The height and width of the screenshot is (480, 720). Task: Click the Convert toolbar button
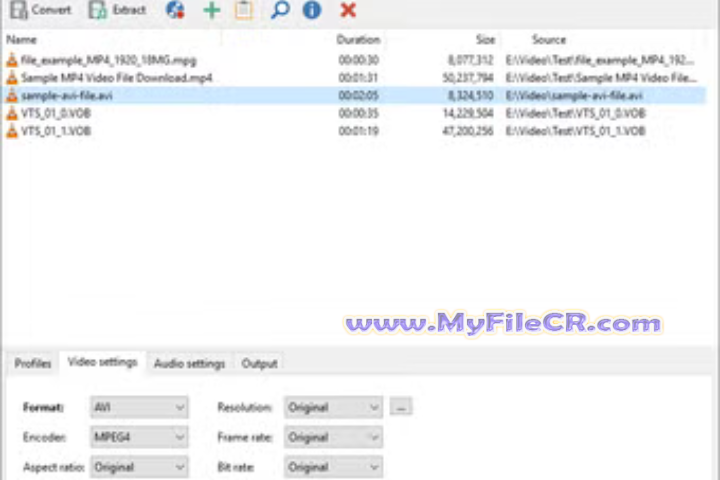[x=40, y=10]
